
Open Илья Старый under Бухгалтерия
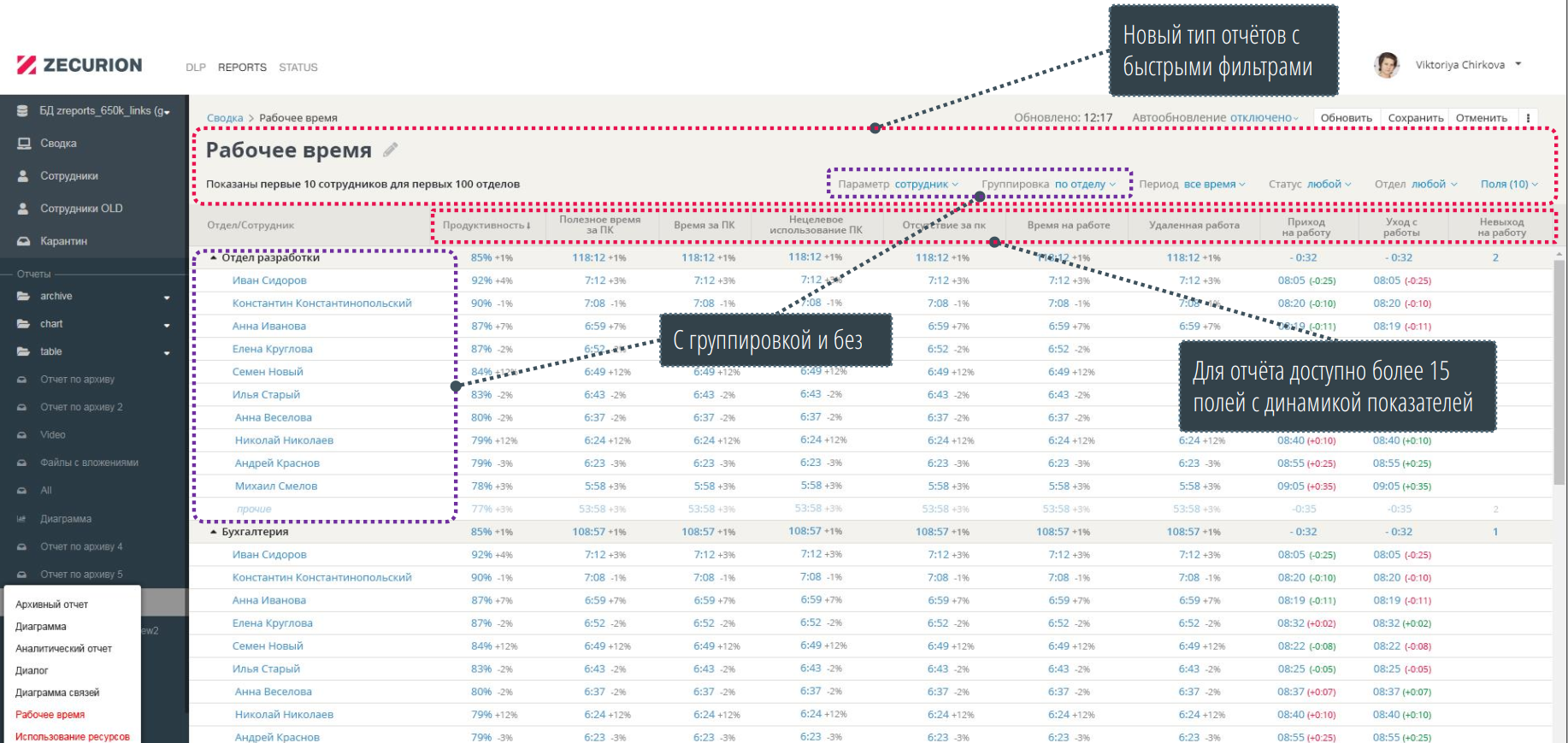[266, 669]
